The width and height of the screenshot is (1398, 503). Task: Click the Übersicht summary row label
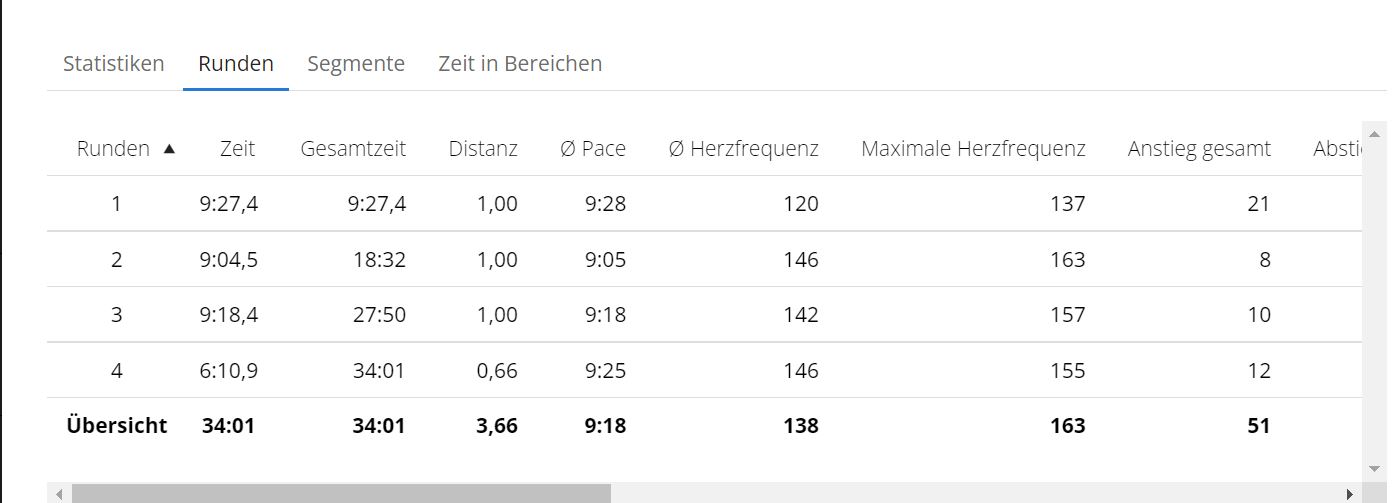point(117,426)
